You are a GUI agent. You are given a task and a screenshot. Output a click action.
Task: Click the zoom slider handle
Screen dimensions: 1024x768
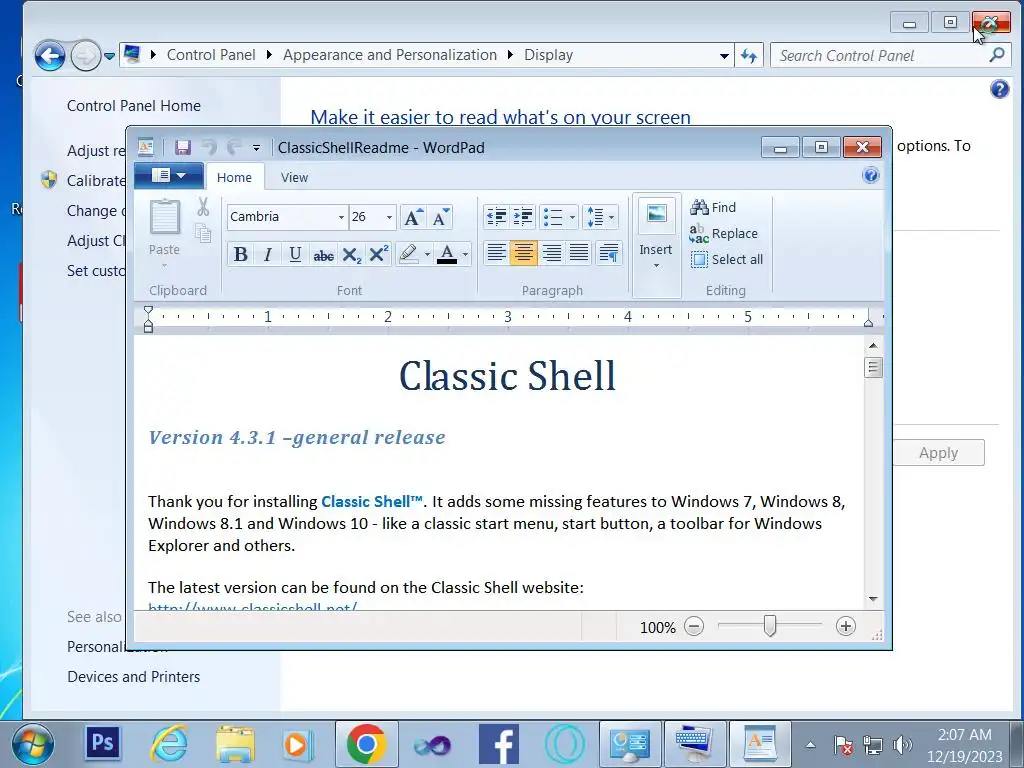(x=770, y=626)
